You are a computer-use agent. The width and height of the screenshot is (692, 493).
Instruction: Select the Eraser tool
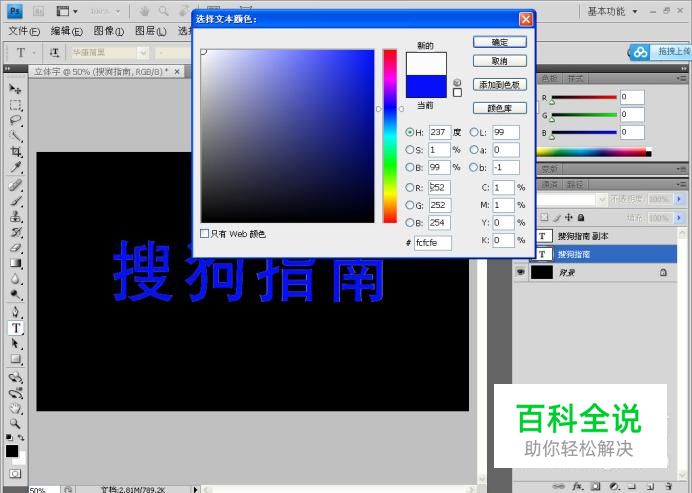click(15, 248)
